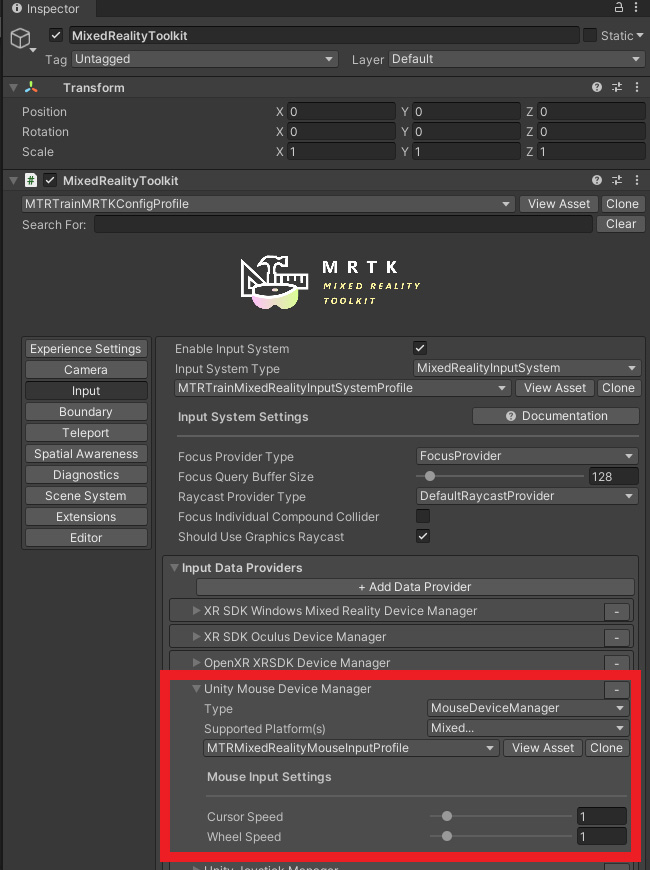Click + Add Data Provider
The width and height of the screenshot is (650, 870).
pyautogui.click(x=415, y=586)
